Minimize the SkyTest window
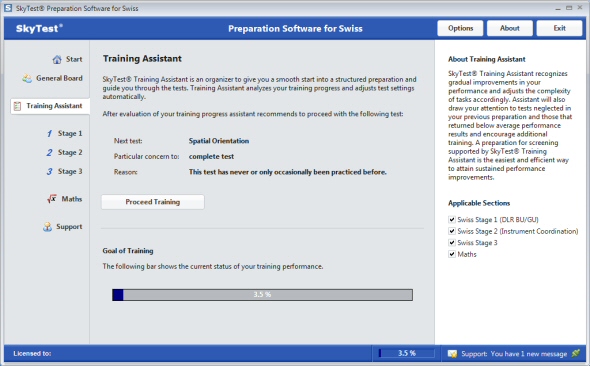The height and width of the screenshot is (366, 590). 558,8
